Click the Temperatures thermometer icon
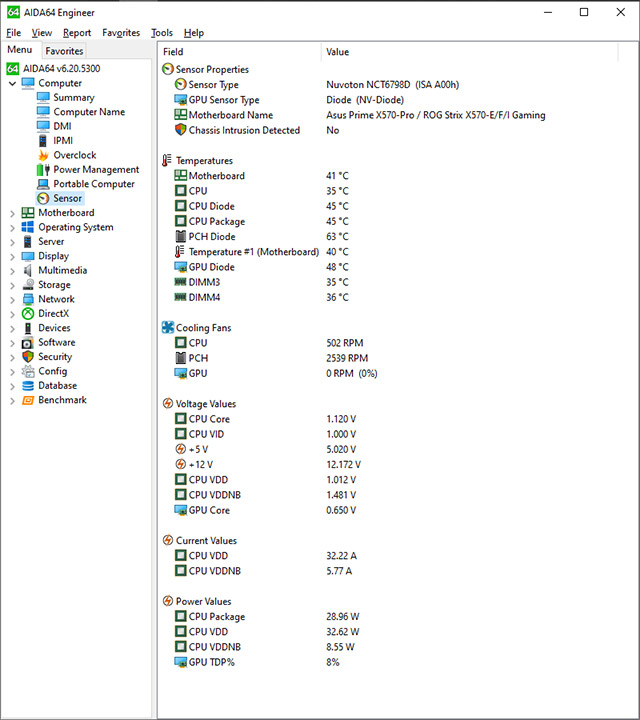Screen dimensions: 640x720 [x=167, y=160]
